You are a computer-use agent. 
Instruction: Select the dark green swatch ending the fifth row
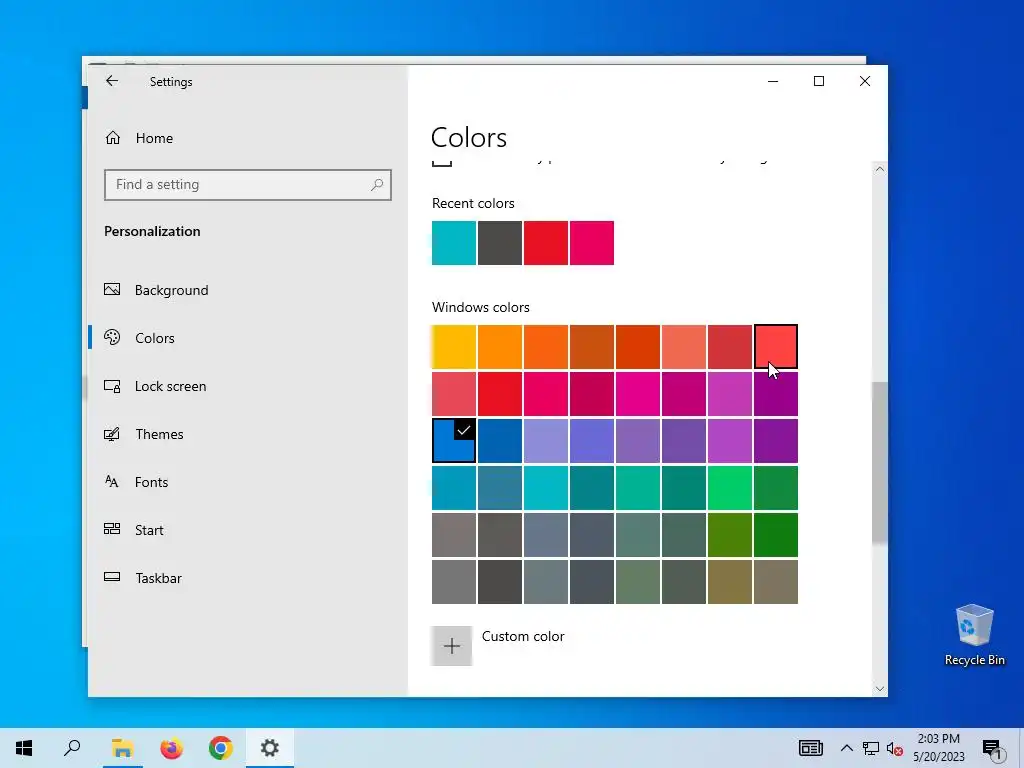(x=776, y=535)
